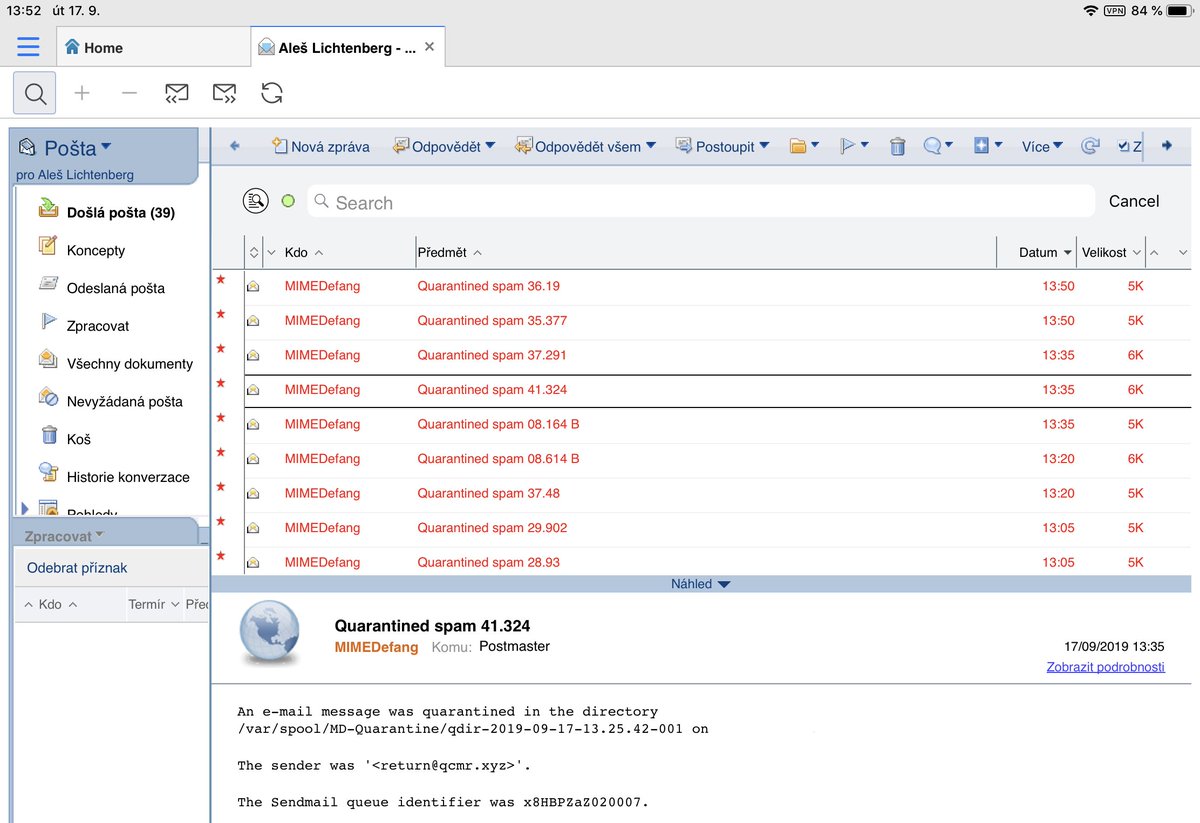
Task: Open the Více menu
Action: [x=1042, y=146]
